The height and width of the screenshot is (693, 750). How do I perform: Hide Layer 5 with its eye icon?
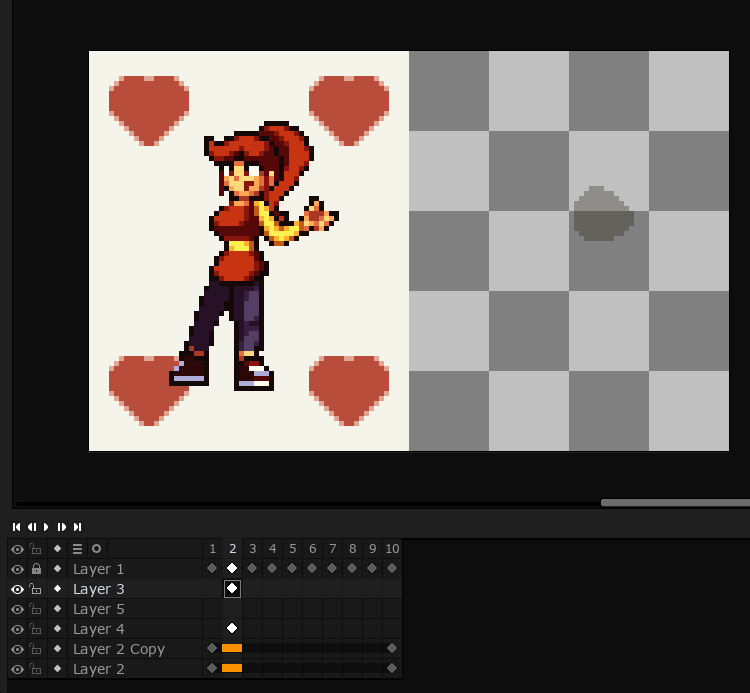(x=17, y=609)
